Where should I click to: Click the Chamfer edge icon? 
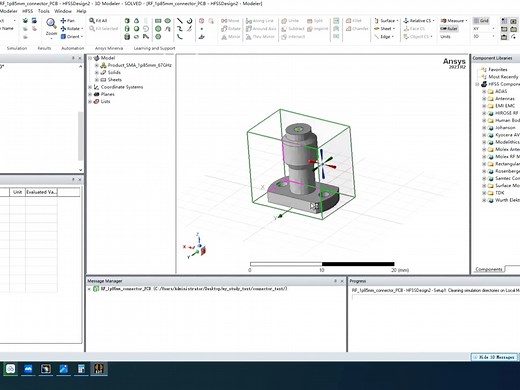pos(357,29)
